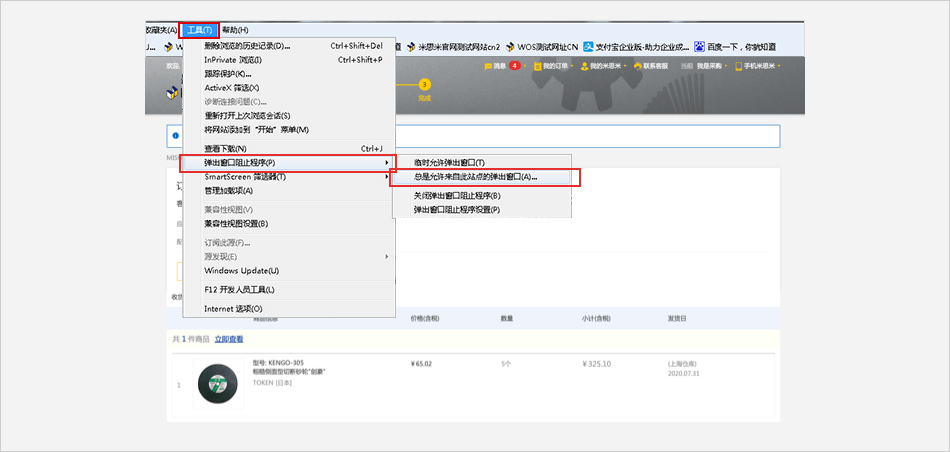This screenshot has width=950, height=452.
Task: Click the WOS测试网址CN bookmark icon
Action: [x=509, y=46]
